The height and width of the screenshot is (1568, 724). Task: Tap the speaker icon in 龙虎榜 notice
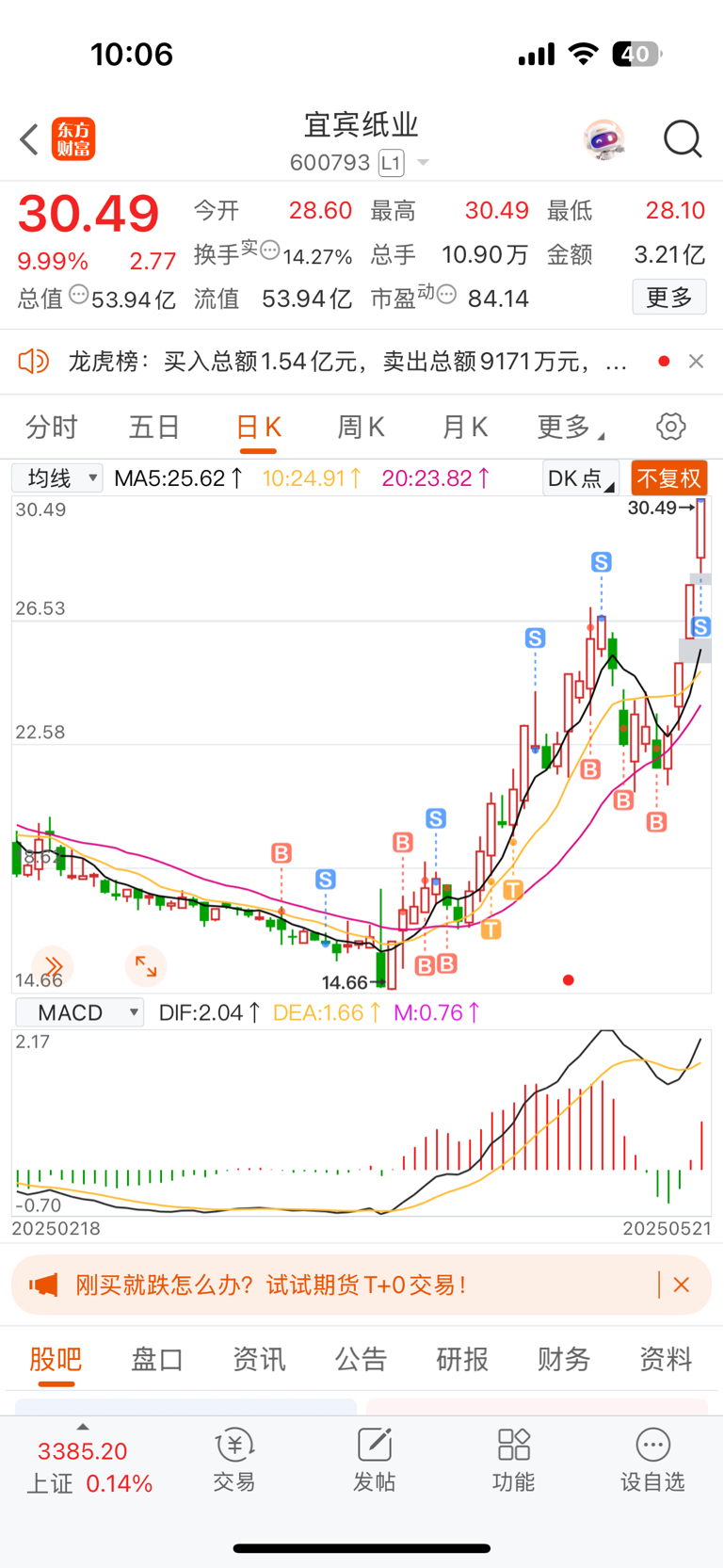[x=34, y=361]
